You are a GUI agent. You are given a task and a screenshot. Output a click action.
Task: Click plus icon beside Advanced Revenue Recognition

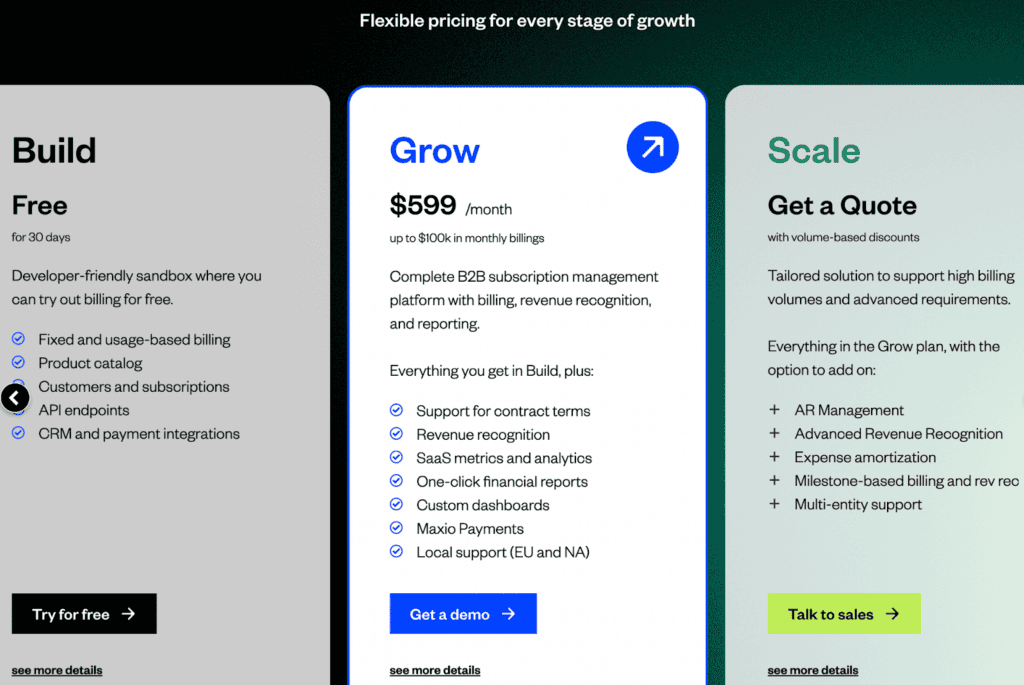[x=775, y=433]
